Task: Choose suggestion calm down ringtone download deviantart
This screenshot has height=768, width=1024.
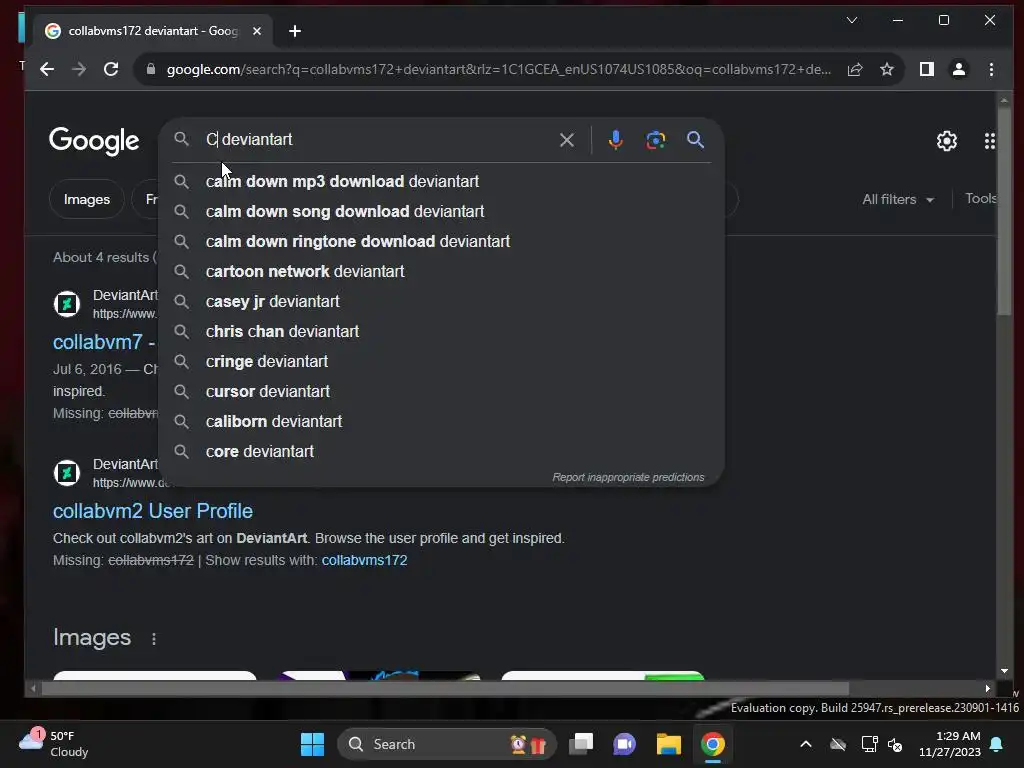Action: pos(441,242)
